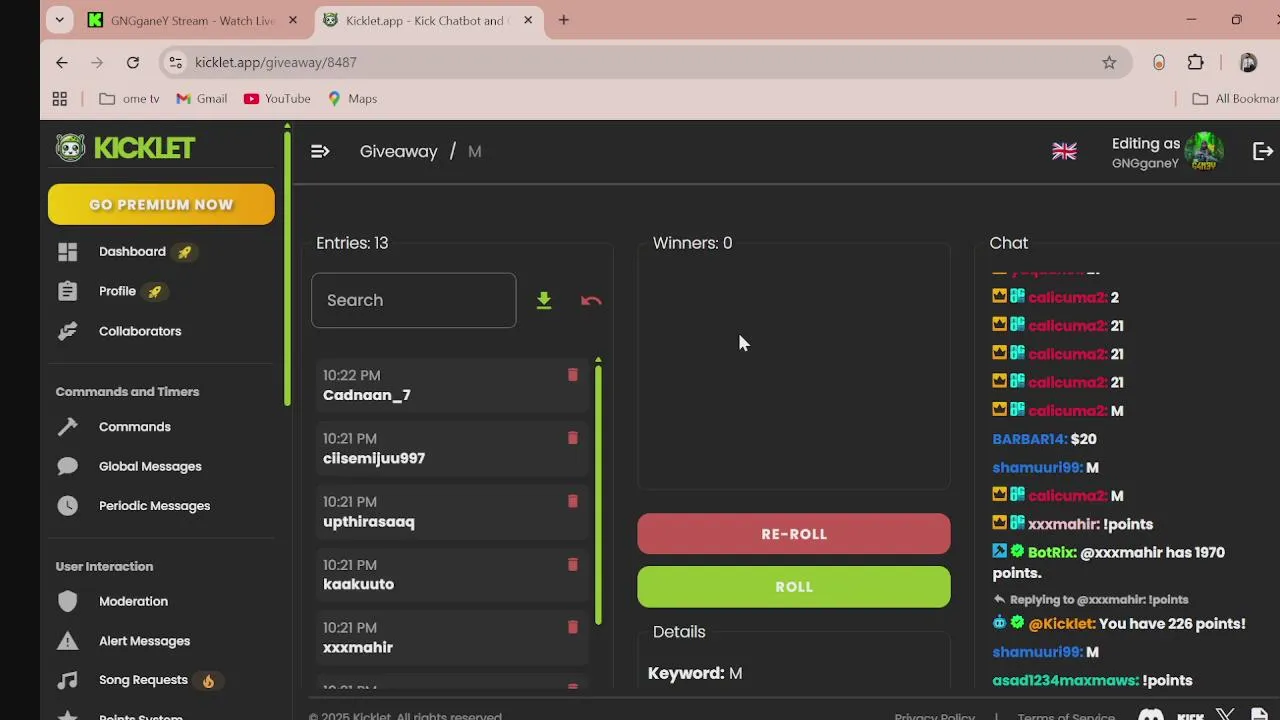Viewport: 1280px width, 720px height.
Task: Toggle the sidebar collapse menu icon
Action: (320, 151)
